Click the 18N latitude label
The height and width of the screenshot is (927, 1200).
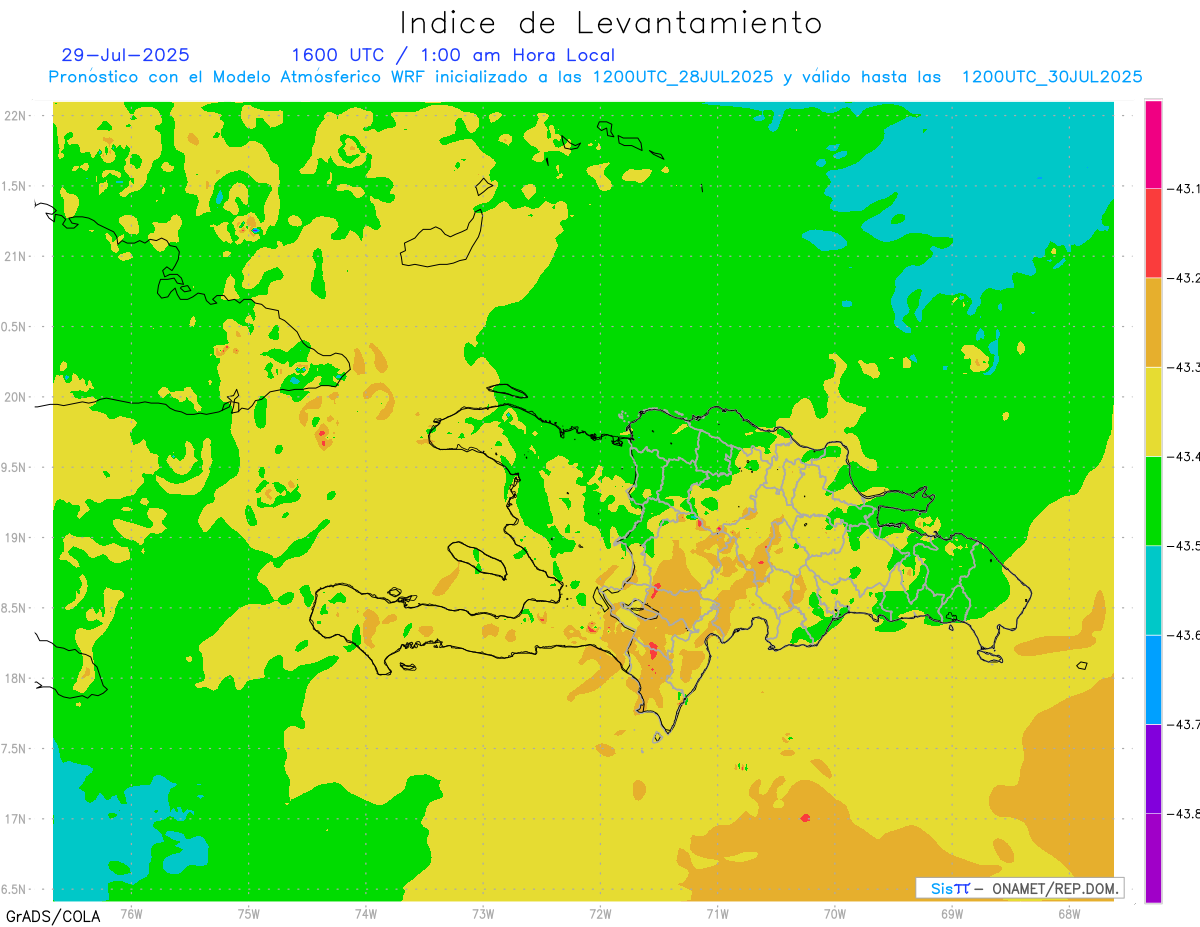pos(17,679)
